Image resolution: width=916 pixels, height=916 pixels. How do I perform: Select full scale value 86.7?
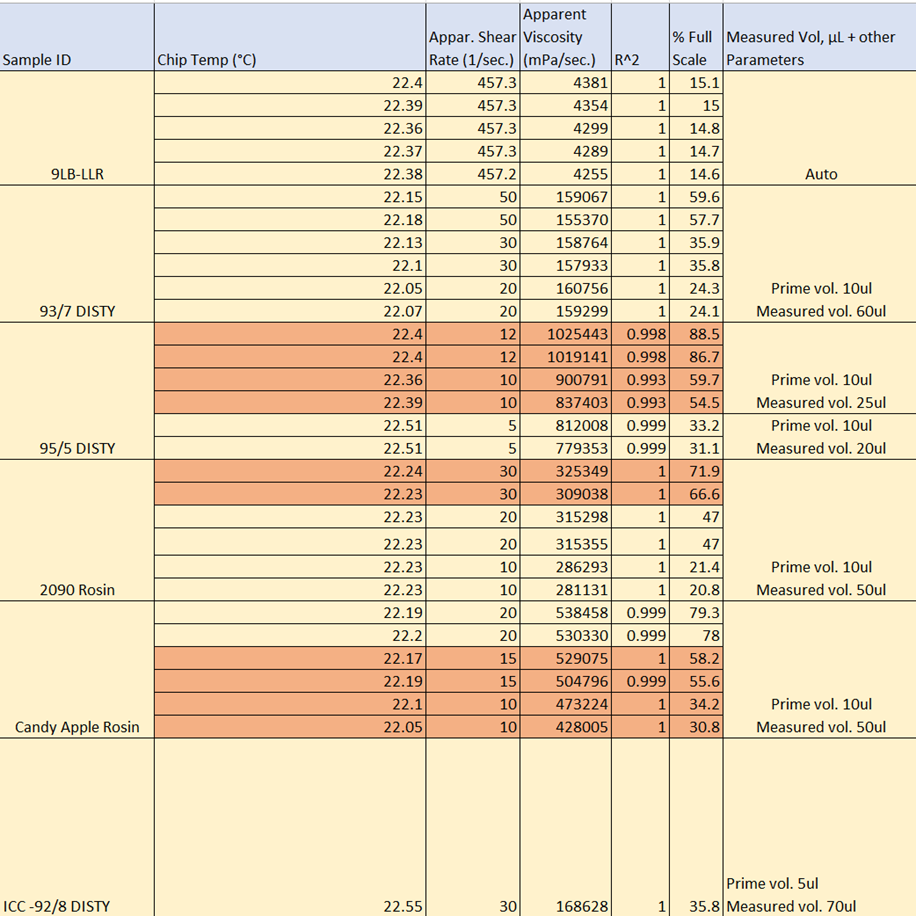696,356
